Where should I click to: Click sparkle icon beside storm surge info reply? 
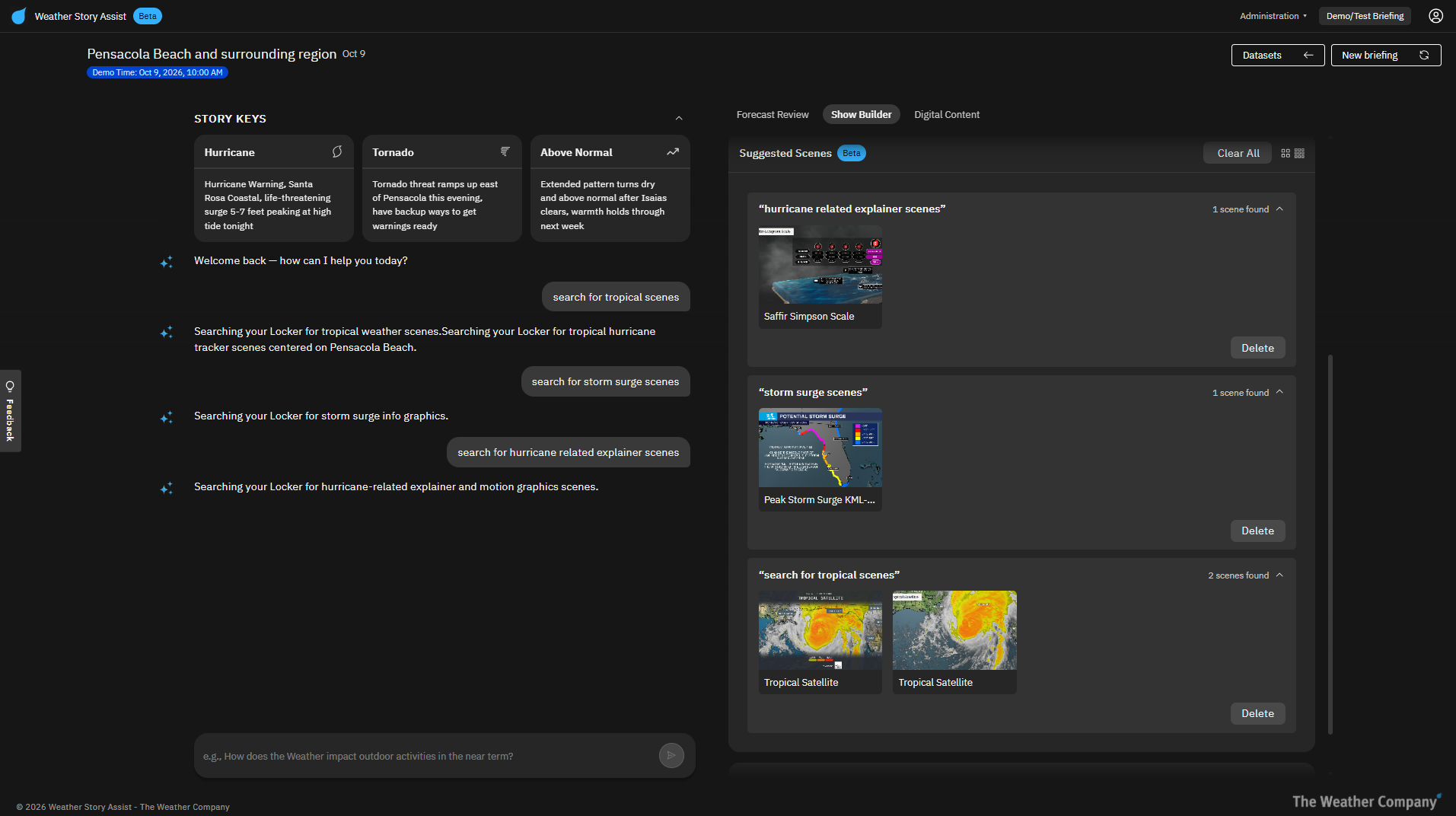pos(167,417)
